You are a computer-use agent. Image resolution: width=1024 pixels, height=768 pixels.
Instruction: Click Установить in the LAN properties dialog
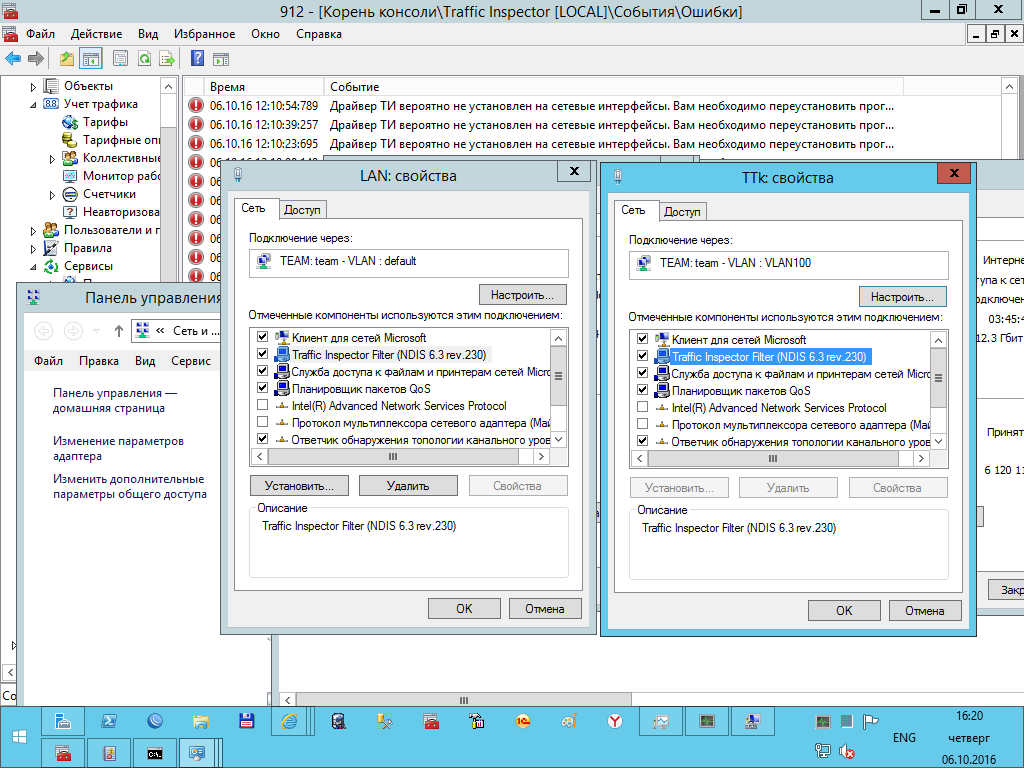[x=299, y=486]
